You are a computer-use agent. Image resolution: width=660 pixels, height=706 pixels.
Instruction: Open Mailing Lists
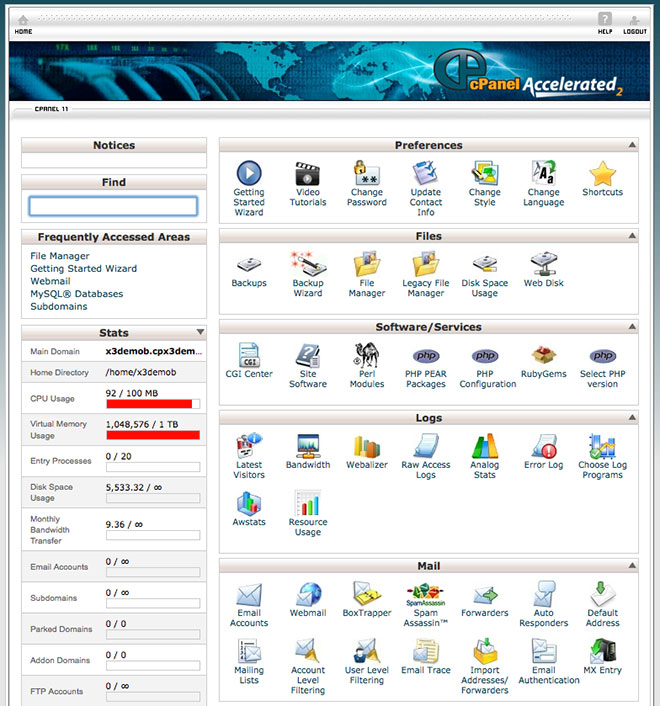(x=249, y=651)
